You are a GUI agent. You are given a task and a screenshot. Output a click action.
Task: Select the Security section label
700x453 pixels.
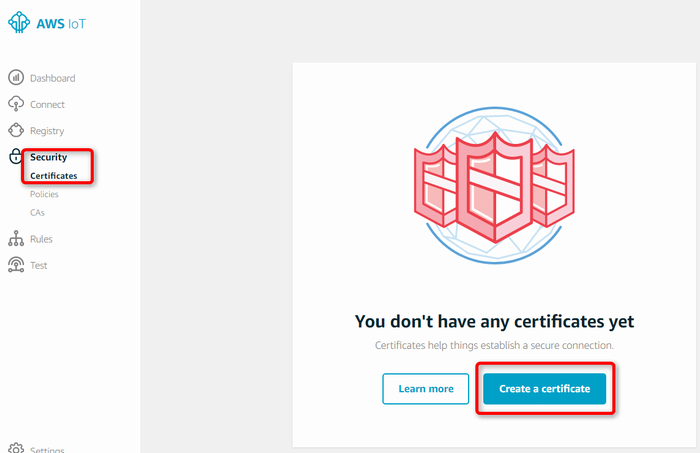(x=49, y=157)
